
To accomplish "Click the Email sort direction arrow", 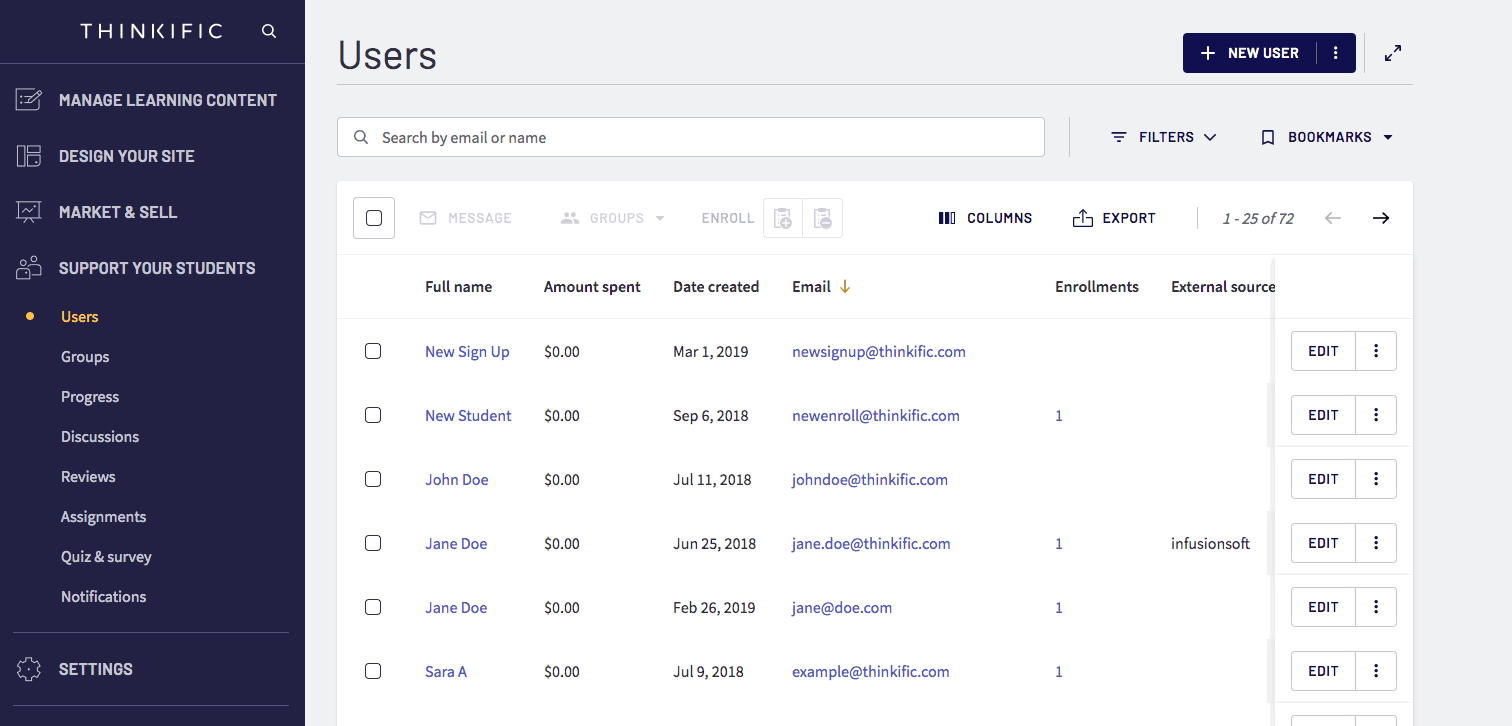I will pyautogui.click(x=845, y=287).
